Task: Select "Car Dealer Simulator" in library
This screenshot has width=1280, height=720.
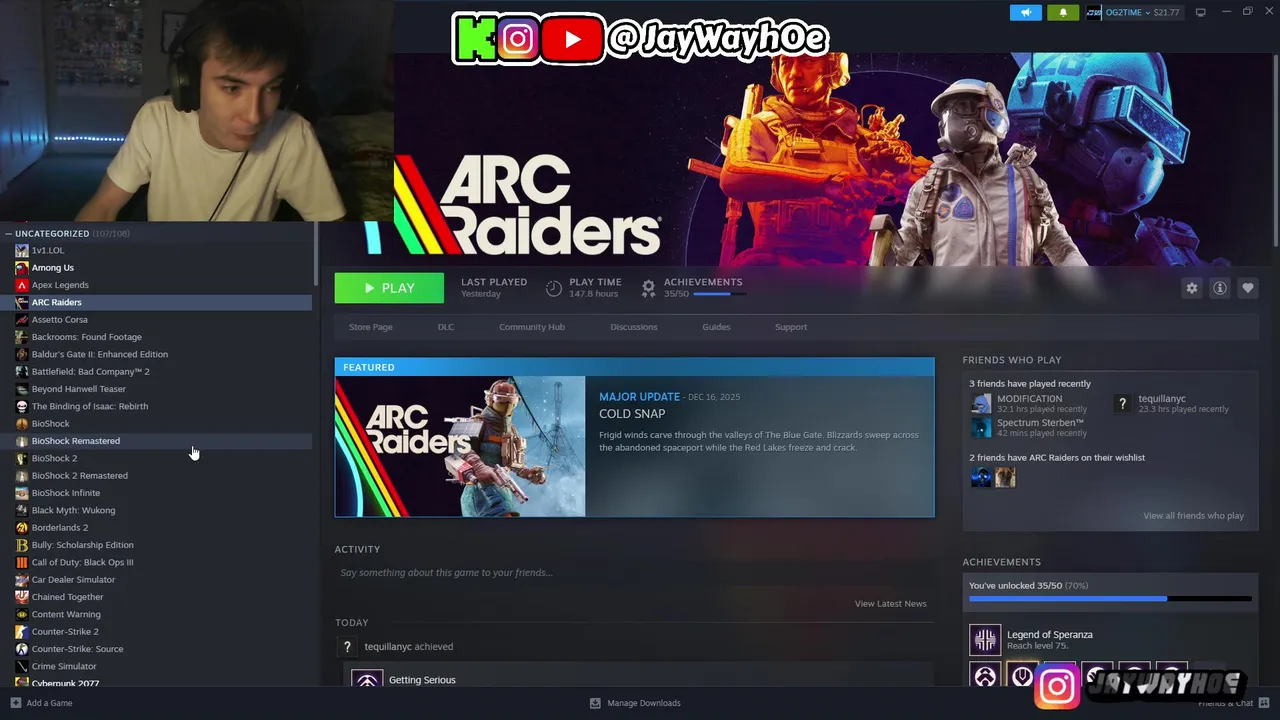Action: tap(73, 580)
